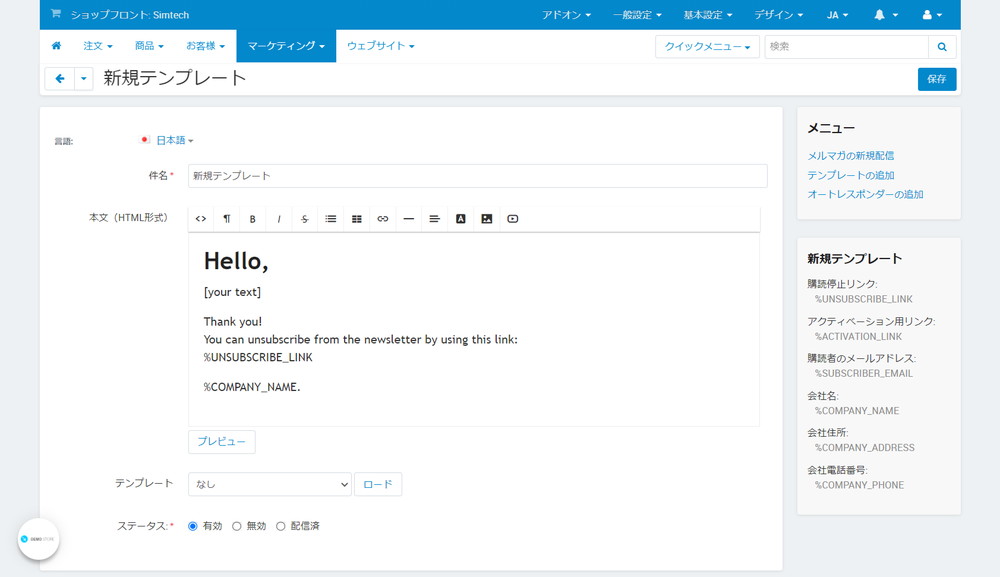The height and width of the screenshot is (577, 1000).
Task: Expand the アドオン menu
Action: 566,15
